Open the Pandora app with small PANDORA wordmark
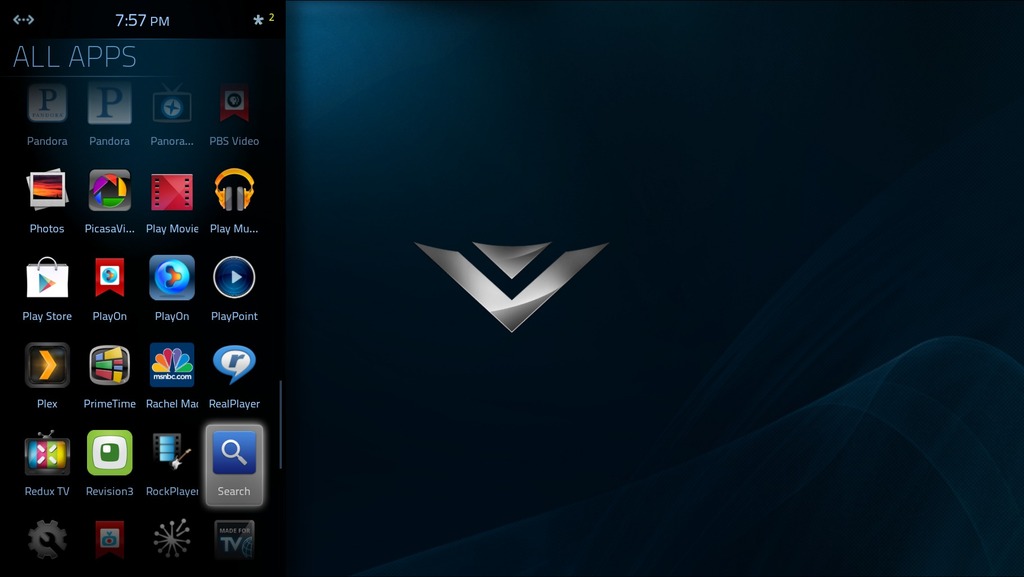The width and height of the screenshot is (1024, 577). 47,114
